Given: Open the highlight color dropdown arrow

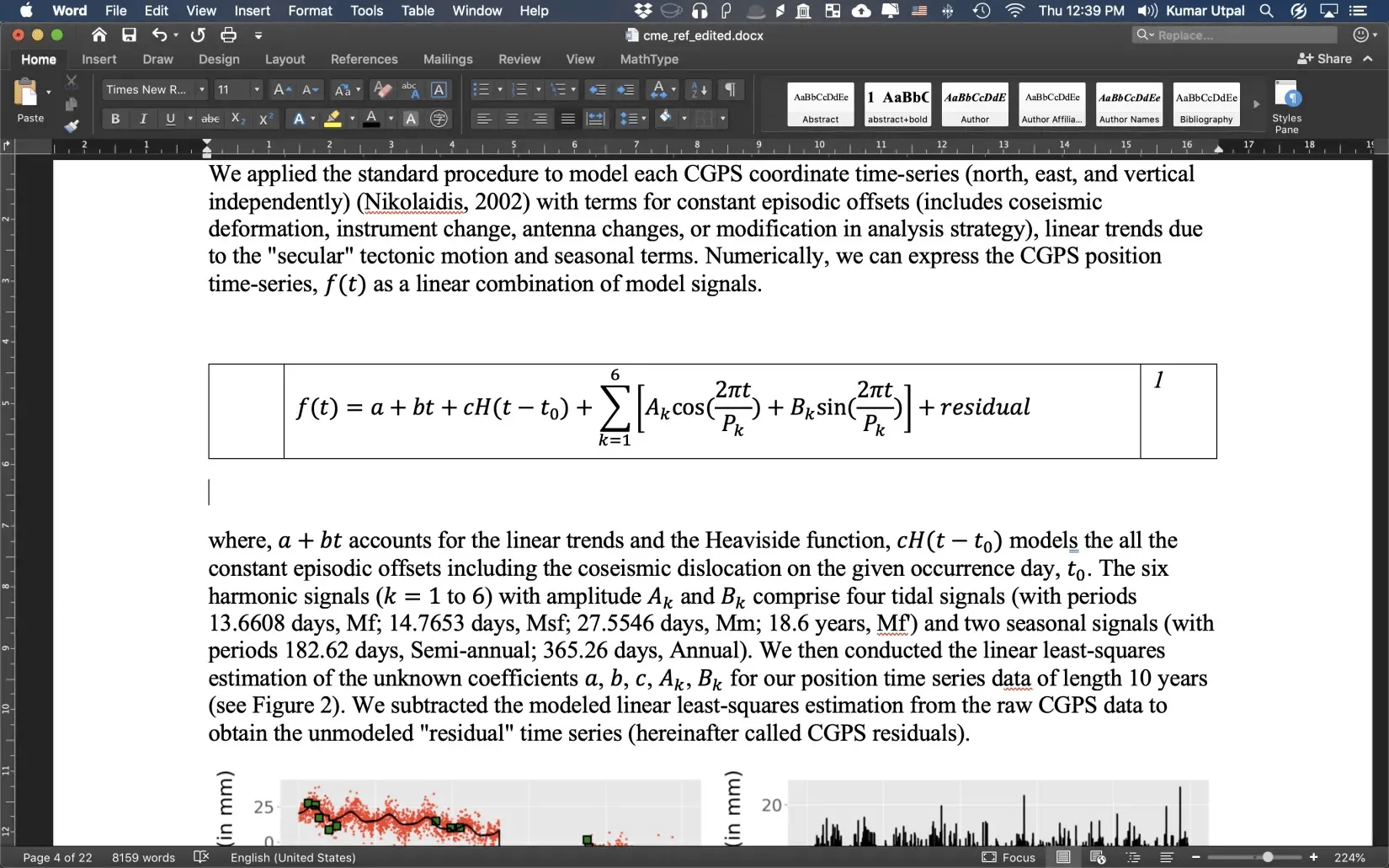Looking at the screenshot, I should (x=353, y=119).
